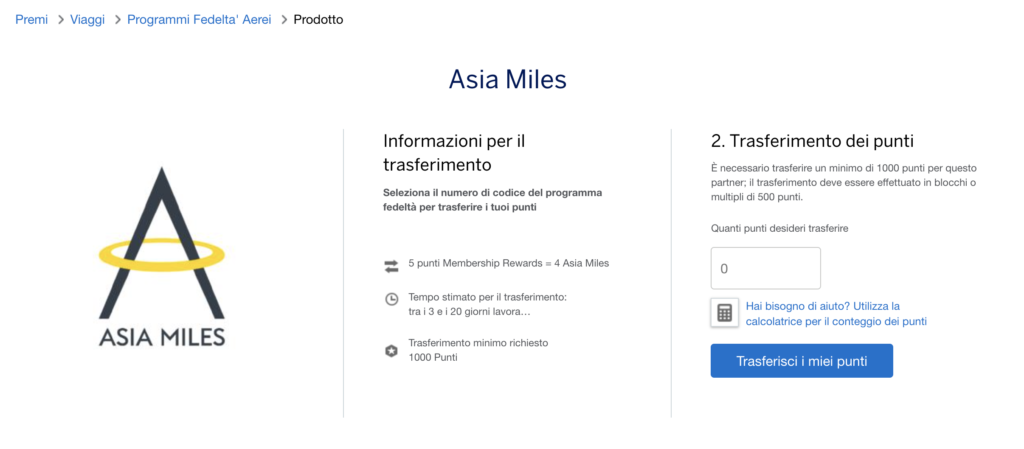Click the '5 punti Membership Rewards = 4 Asia Miles' text
Image resolution: width=1024 pixels, height=449 pixels.
click(509, 264)
